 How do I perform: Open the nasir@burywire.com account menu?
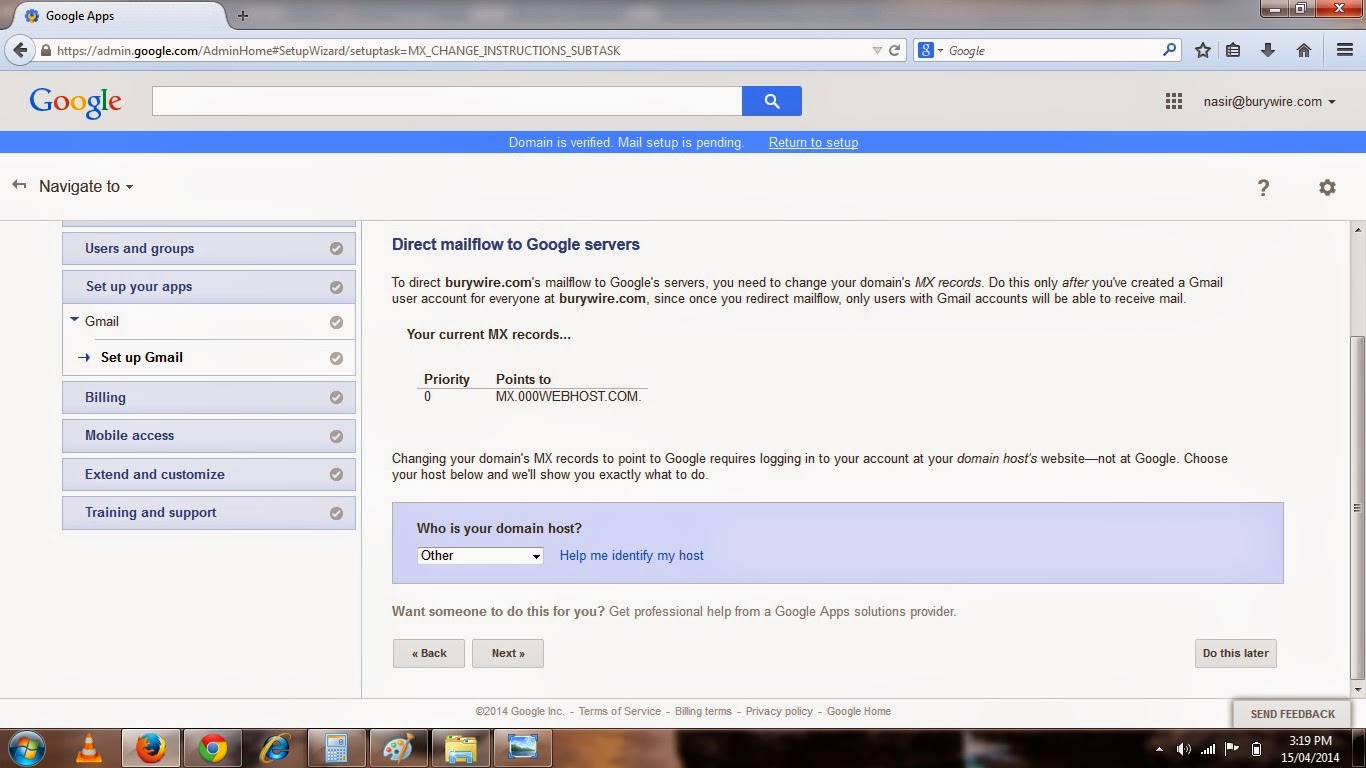point(1270,101)
